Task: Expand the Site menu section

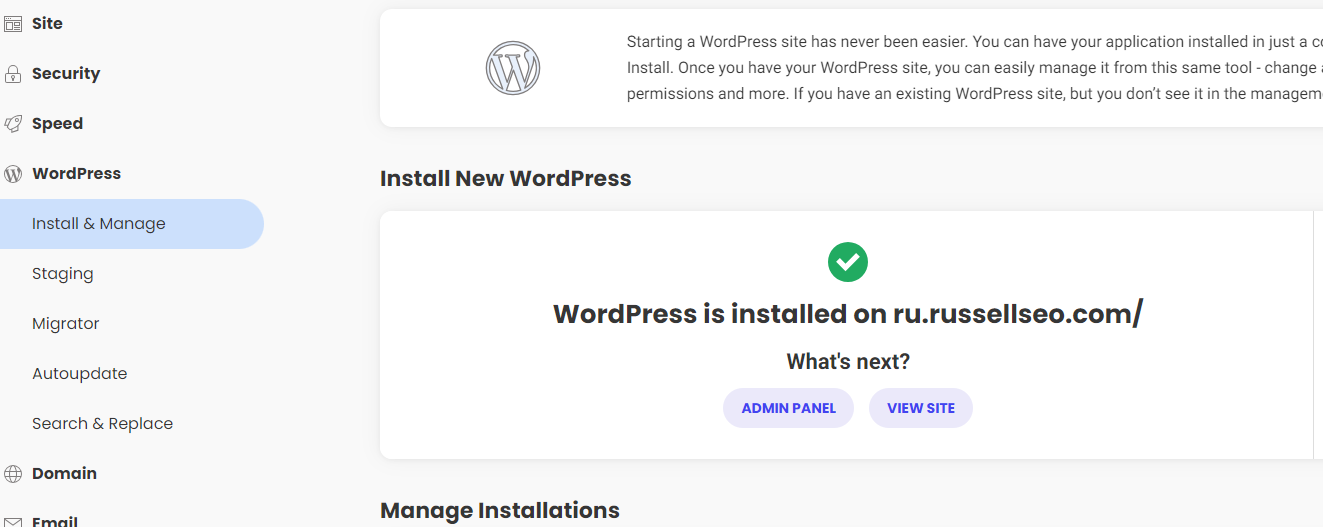Action: pyautogui.click(x=47, y=24)
